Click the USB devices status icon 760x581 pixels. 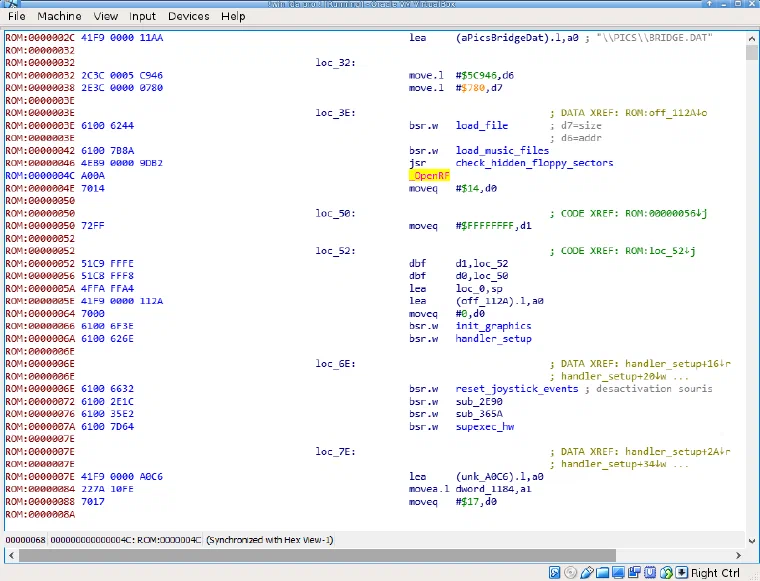tap(586, 573)
